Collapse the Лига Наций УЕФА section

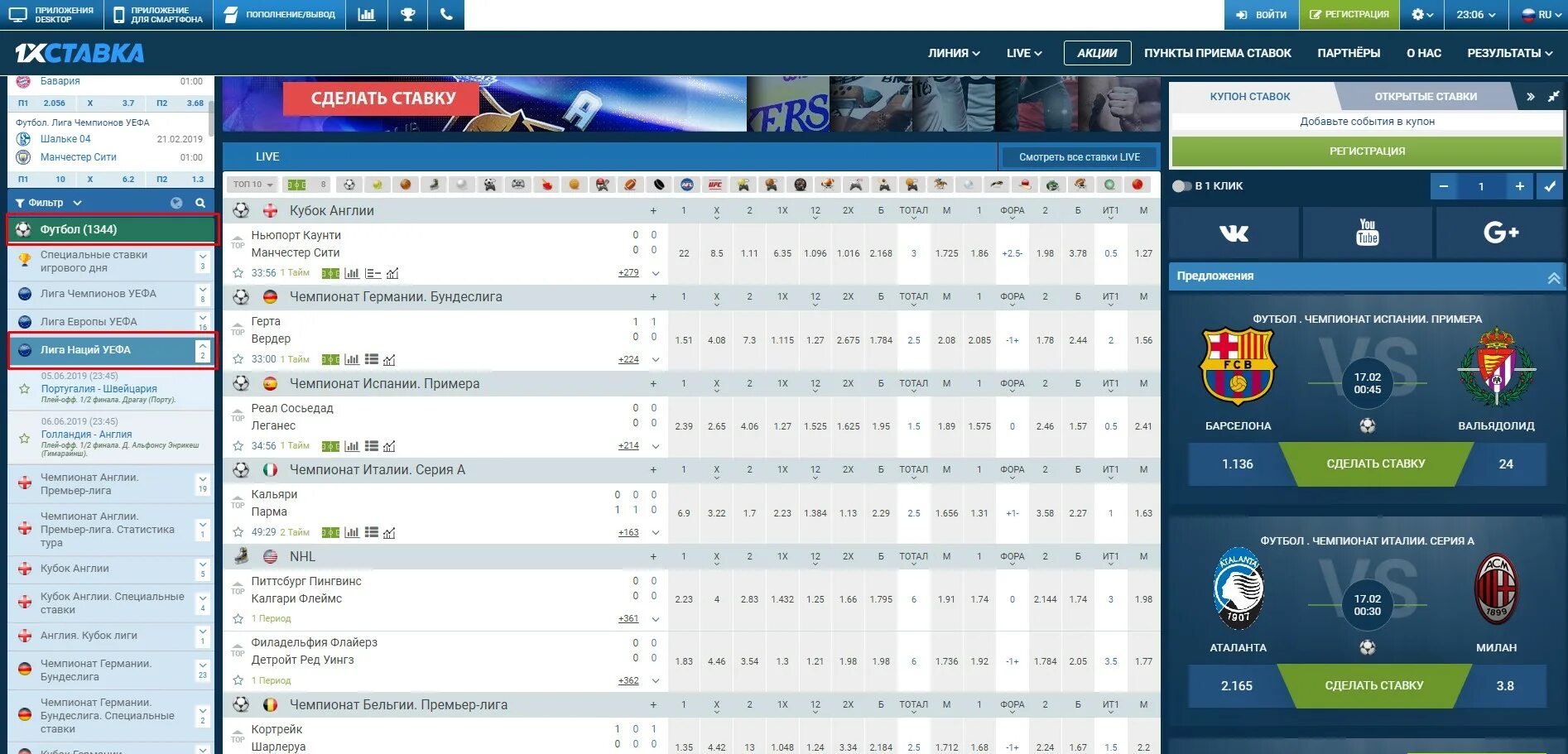click(202, 350)
